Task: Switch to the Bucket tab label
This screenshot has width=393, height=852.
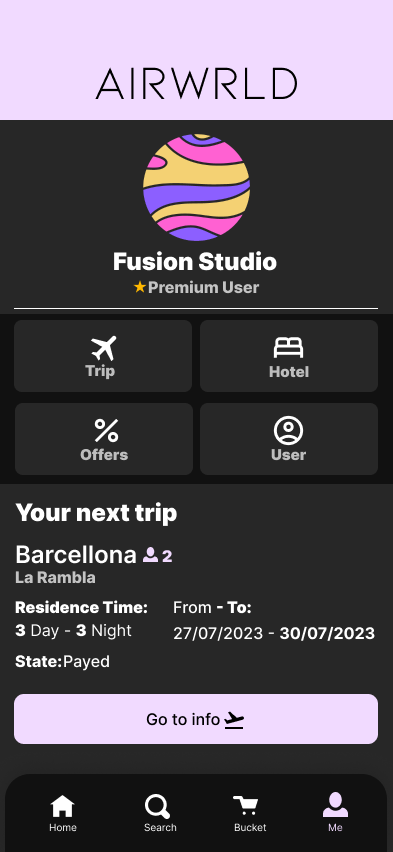Action: coord(250,828)
